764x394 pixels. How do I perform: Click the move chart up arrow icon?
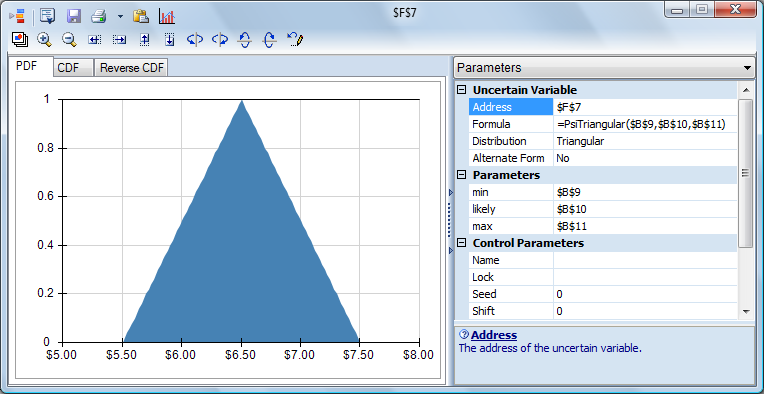point(144,40)
